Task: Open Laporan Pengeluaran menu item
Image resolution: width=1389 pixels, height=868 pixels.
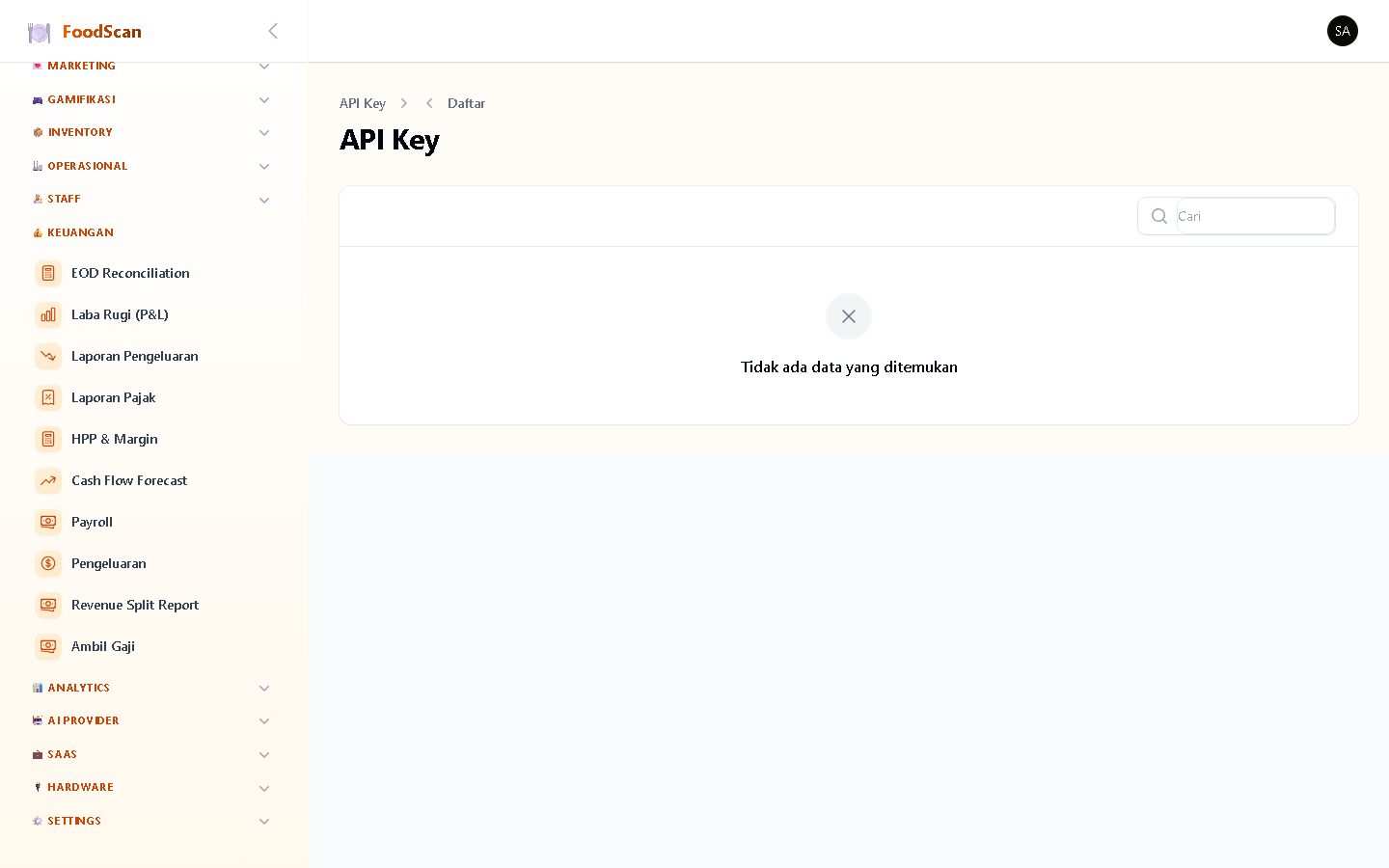Action: tap(153, 356)
